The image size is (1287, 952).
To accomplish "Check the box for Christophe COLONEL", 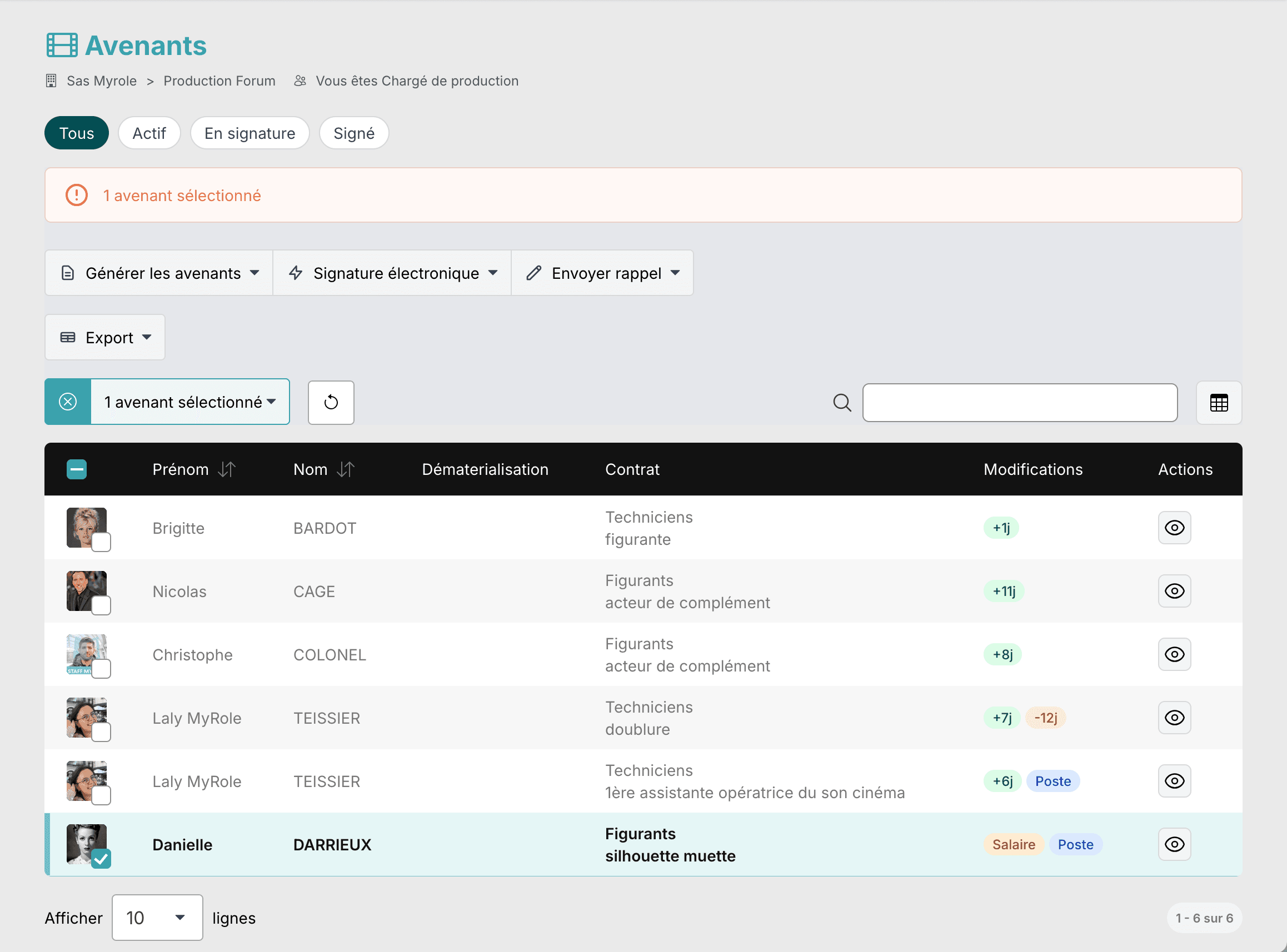I will (x=102, y=669).
